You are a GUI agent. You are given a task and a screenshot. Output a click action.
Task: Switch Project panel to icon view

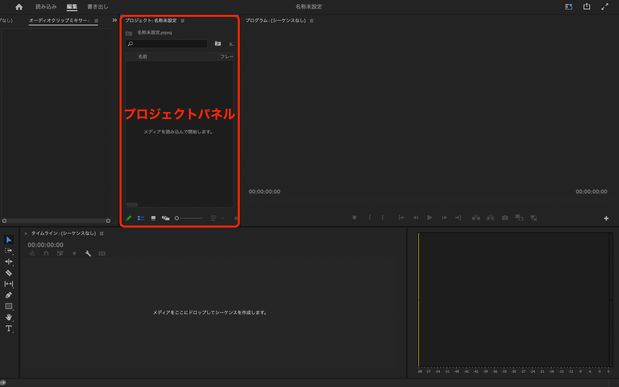click(153, 218)
